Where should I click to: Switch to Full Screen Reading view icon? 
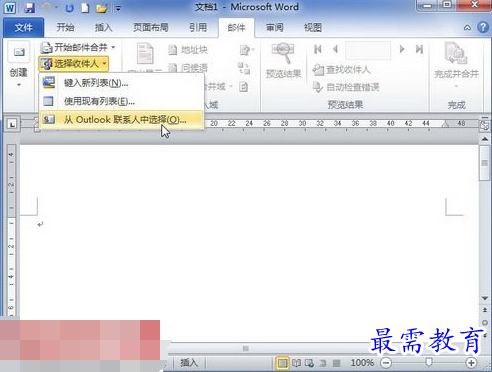[296, 363]
